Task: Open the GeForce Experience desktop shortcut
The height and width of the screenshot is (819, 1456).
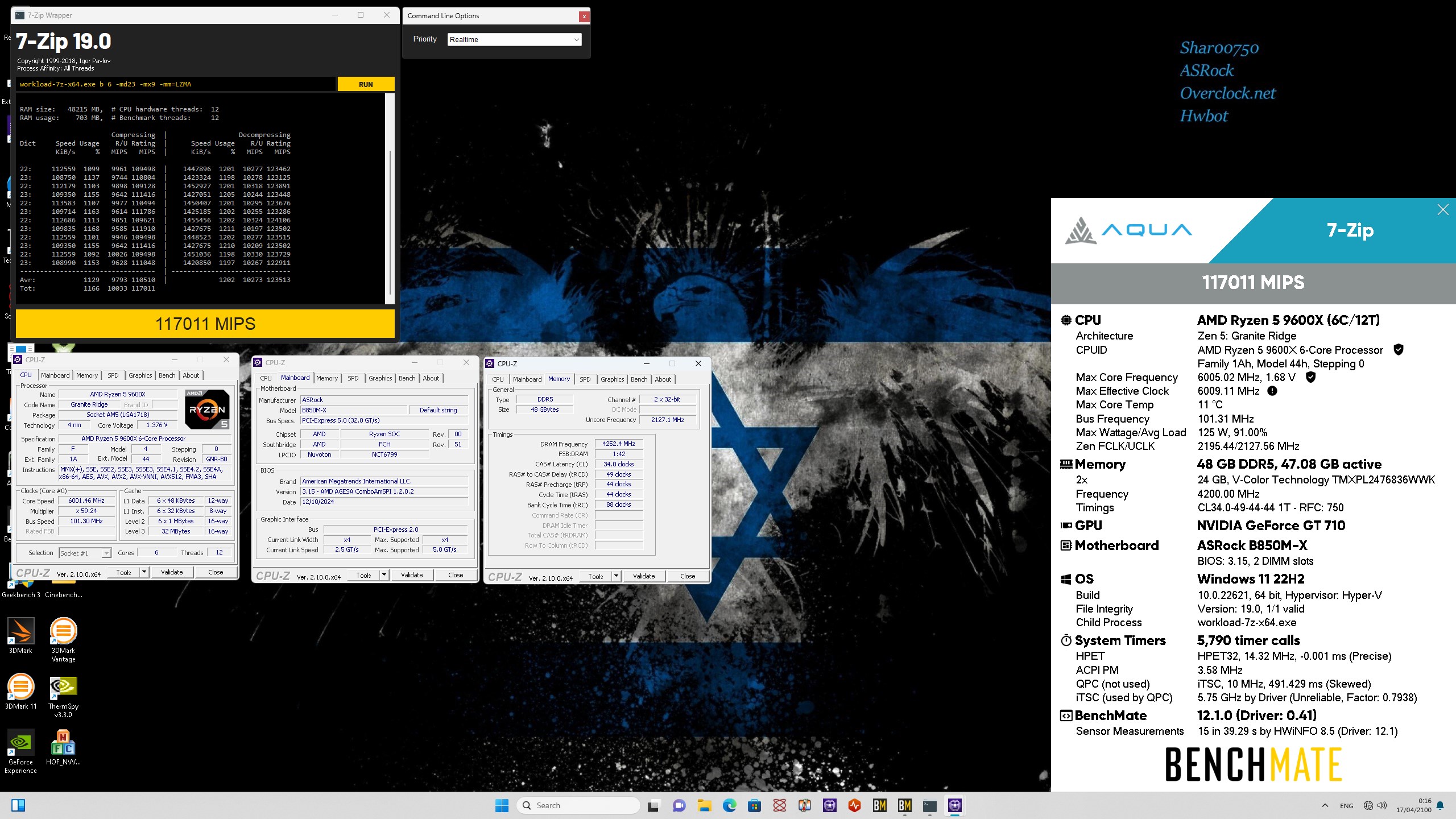Action: click(x=20, y=752)
